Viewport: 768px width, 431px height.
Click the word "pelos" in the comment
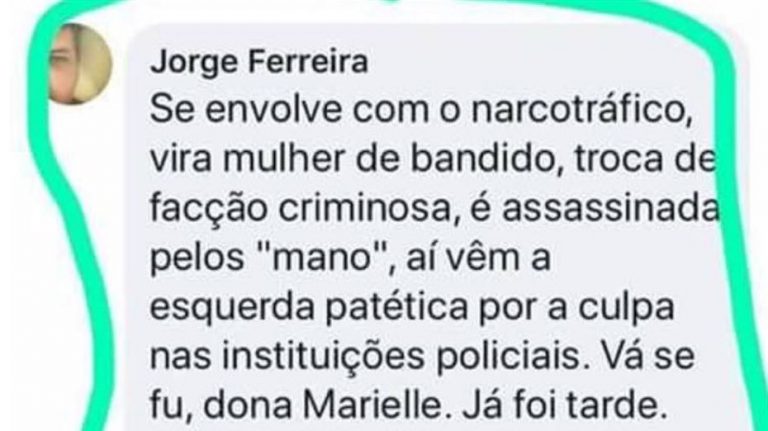click(x=196, y=259)
